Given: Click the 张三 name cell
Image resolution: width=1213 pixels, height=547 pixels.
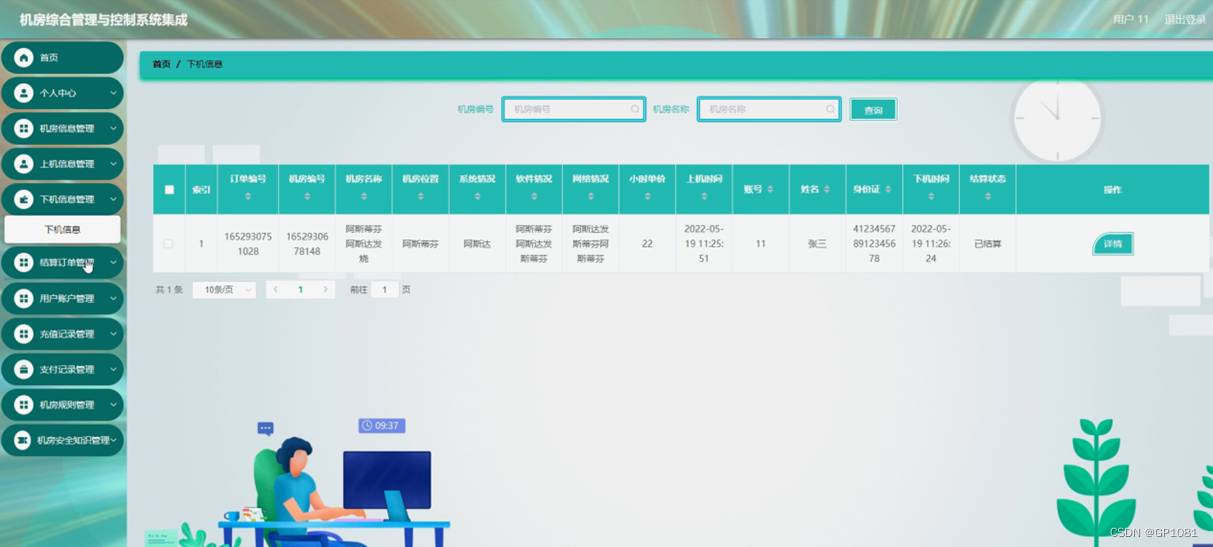Looking at the screenshot, I should point(817,244).
